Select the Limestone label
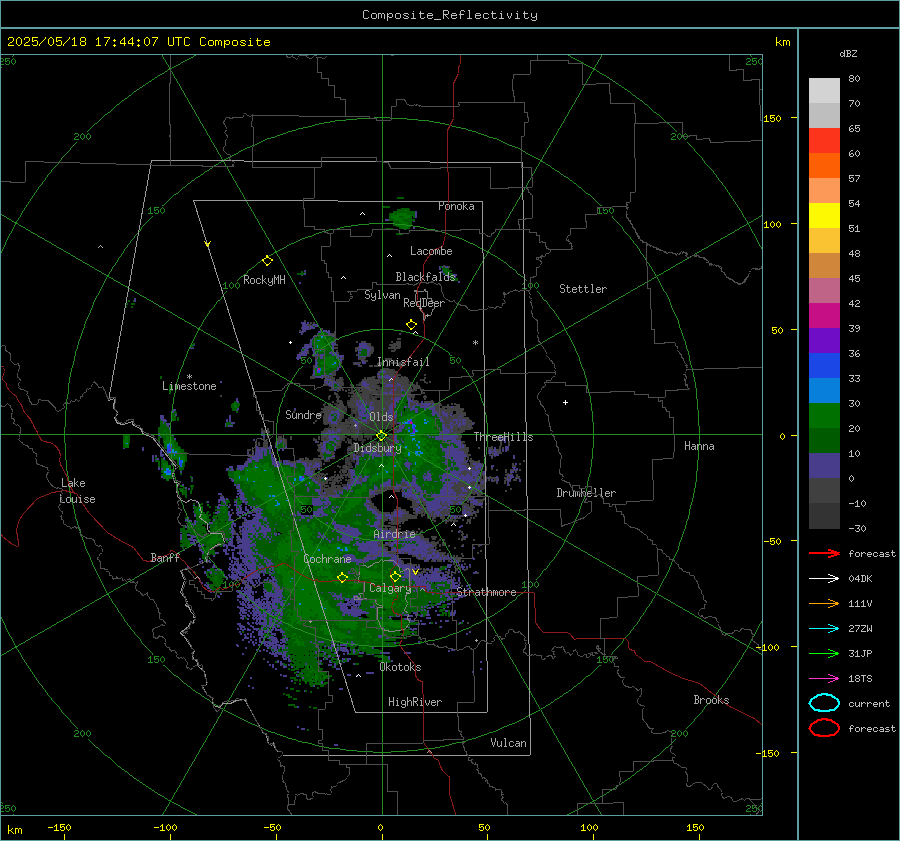Viewport: 900px width, 841px height. pyautogui.click(x=189, y=386)
